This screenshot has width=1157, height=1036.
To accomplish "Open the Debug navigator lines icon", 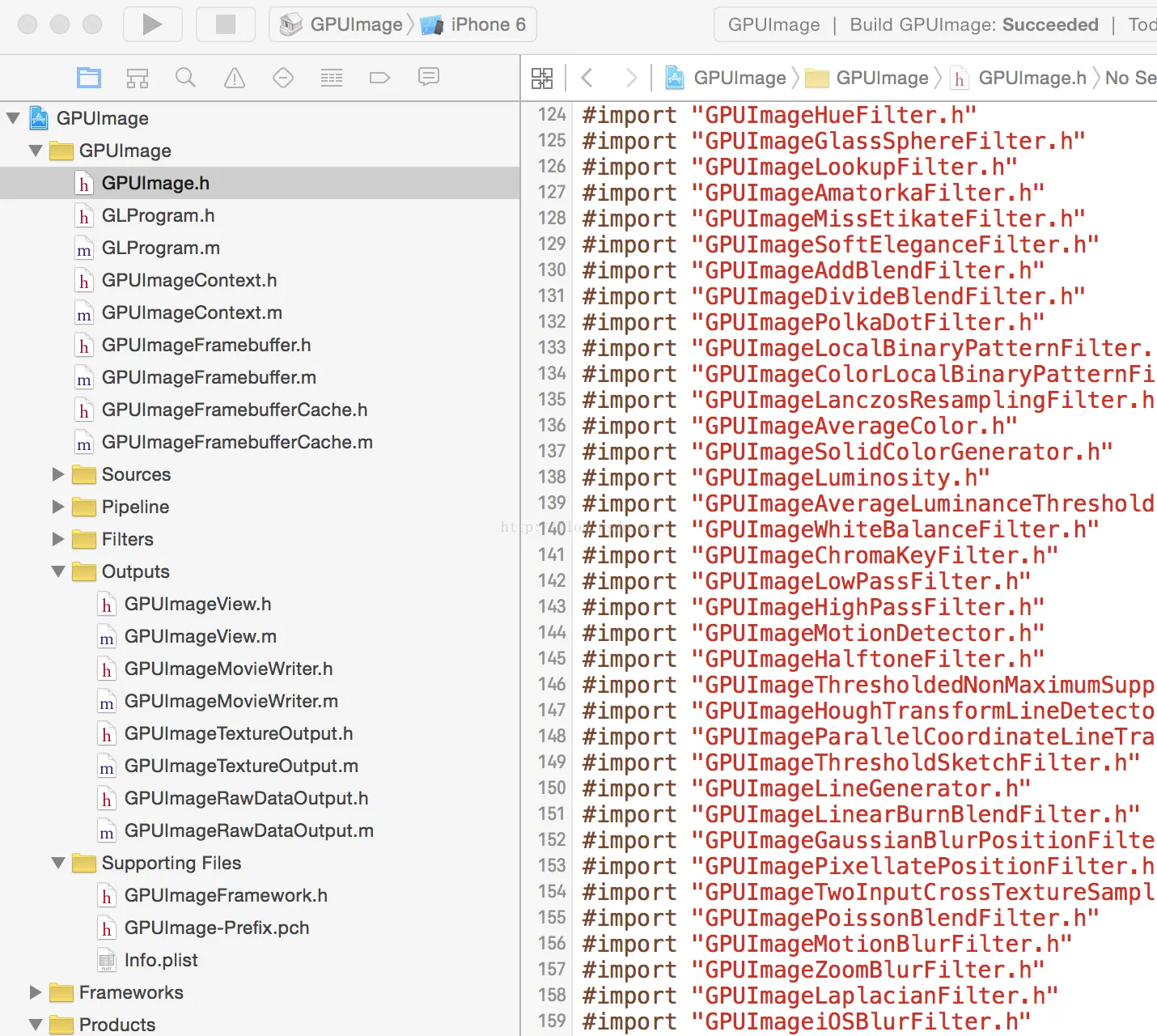I will click(332, 78).
